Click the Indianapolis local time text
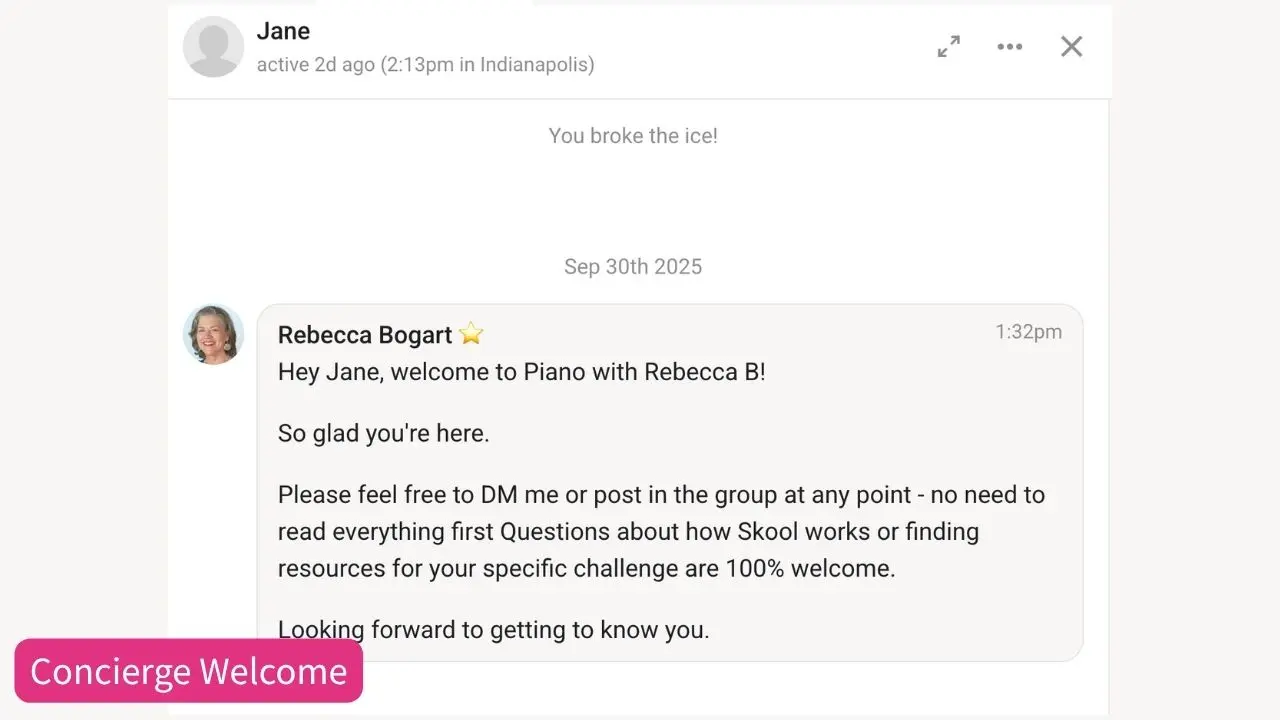 [488, 65]
